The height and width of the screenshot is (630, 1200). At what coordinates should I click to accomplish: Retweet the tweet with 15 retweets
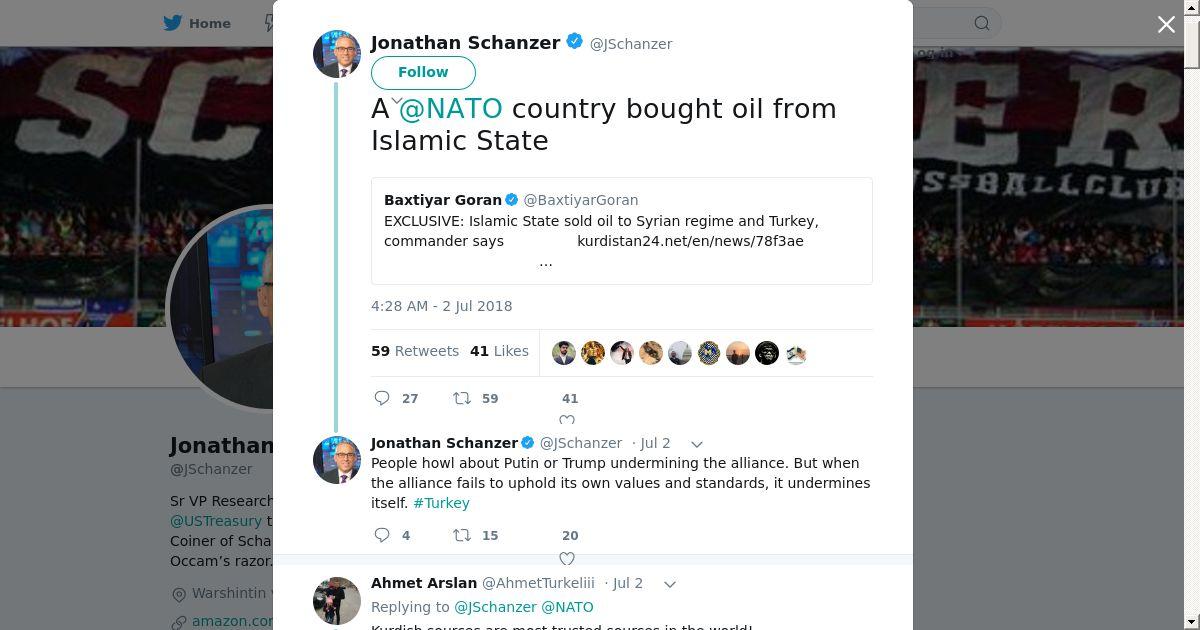462,535
